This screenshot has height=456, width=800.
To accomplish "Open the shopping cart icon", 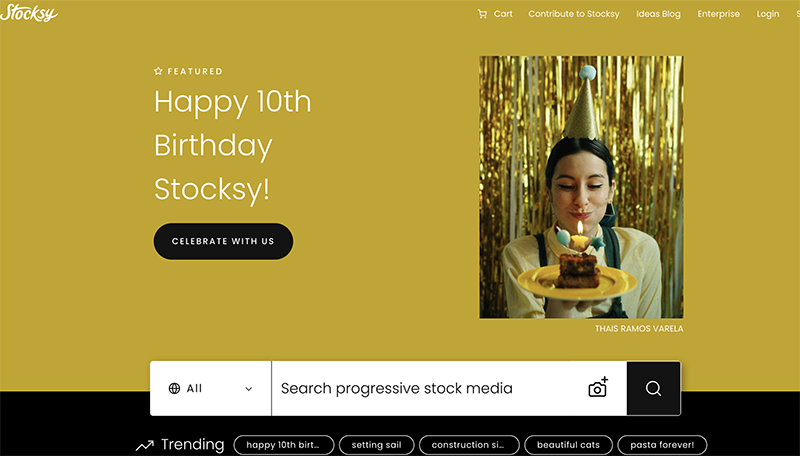I will [482, 14].
